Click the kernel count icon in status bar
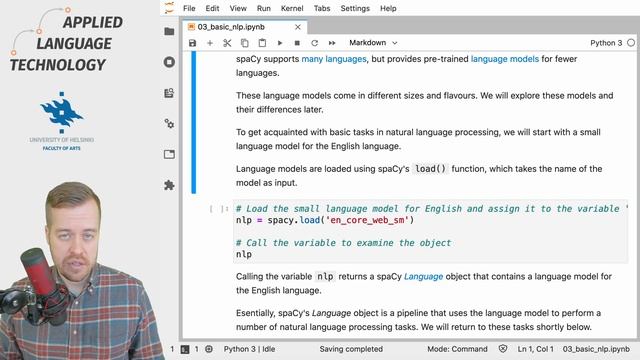The width and height of the screenshot is (640, 360). coord(209,349)
